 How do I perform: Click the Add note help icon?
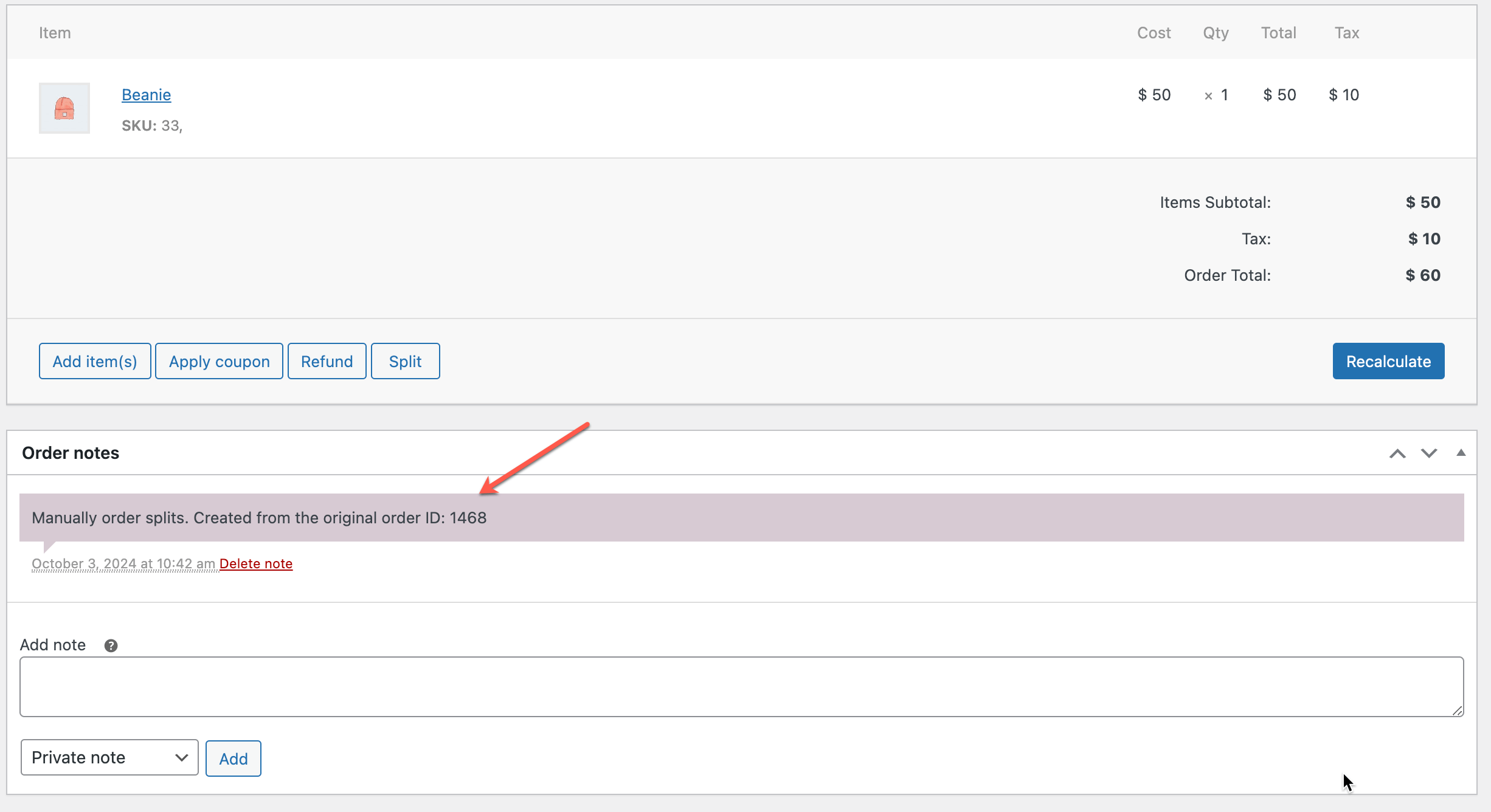pos(111,645)
